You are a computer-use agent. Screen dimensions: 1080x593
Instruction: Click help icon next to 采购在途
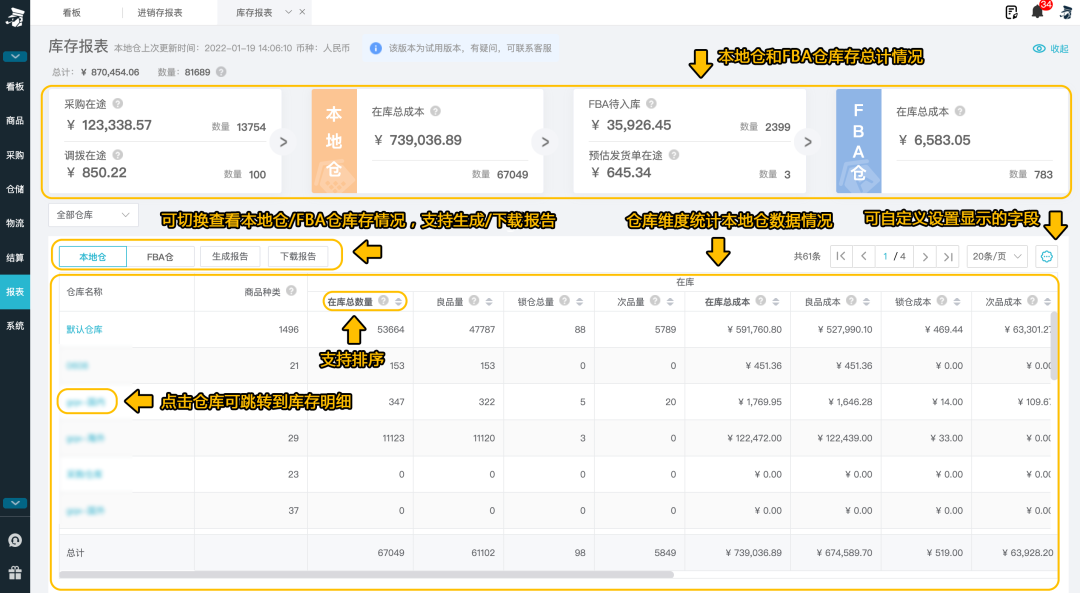coord(118,103)
